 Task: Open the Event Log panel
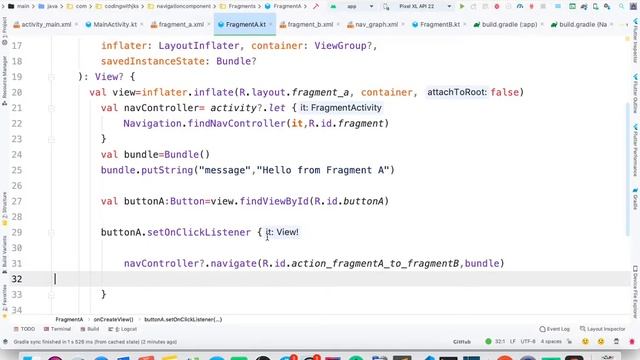point(554,329)
